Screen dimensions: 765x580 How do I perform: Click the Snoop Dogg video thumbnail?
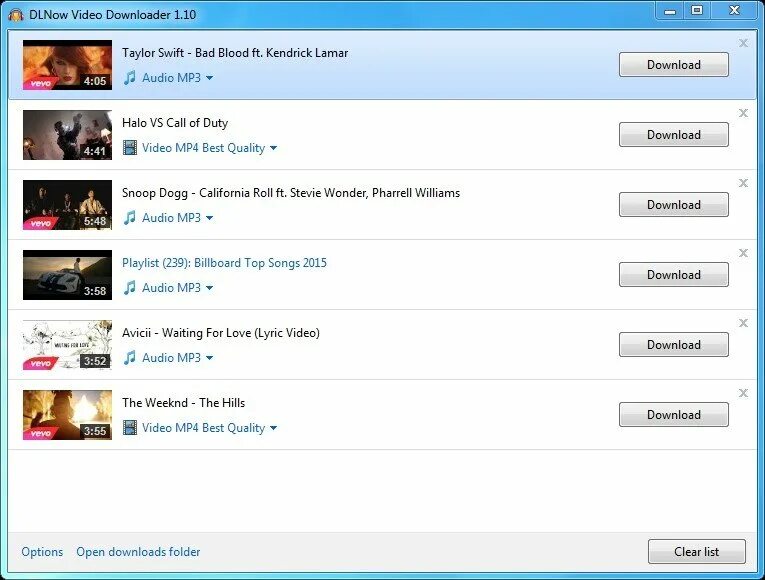click(67, 205)
